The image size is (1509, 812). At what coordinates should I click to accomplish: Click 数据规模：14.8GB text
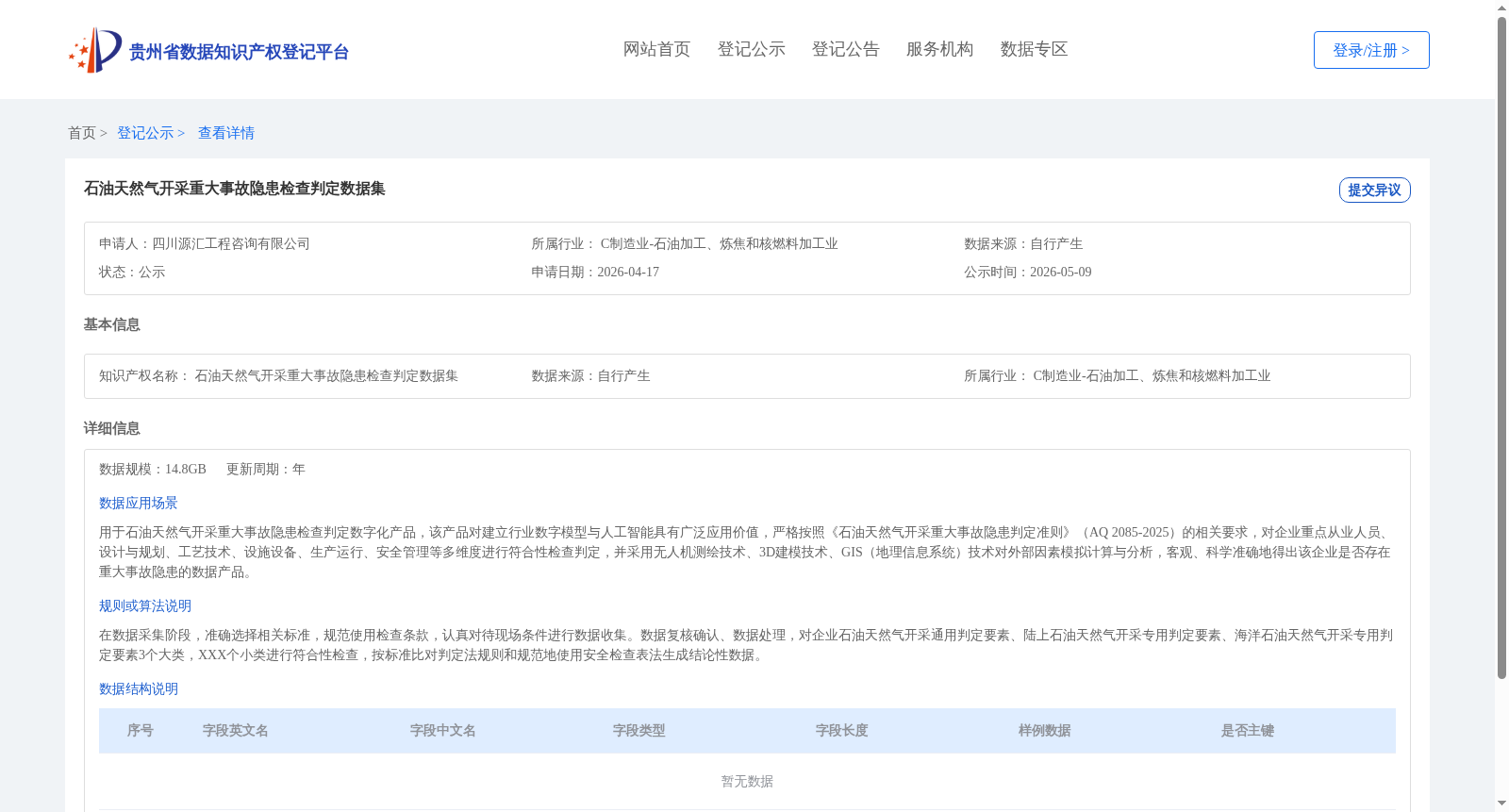(x=153, y=470)
